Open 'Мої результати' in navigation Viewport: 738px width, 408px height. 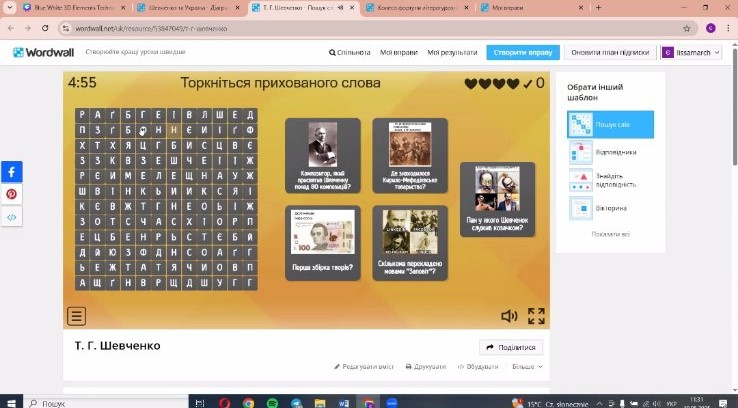(452, 53)
